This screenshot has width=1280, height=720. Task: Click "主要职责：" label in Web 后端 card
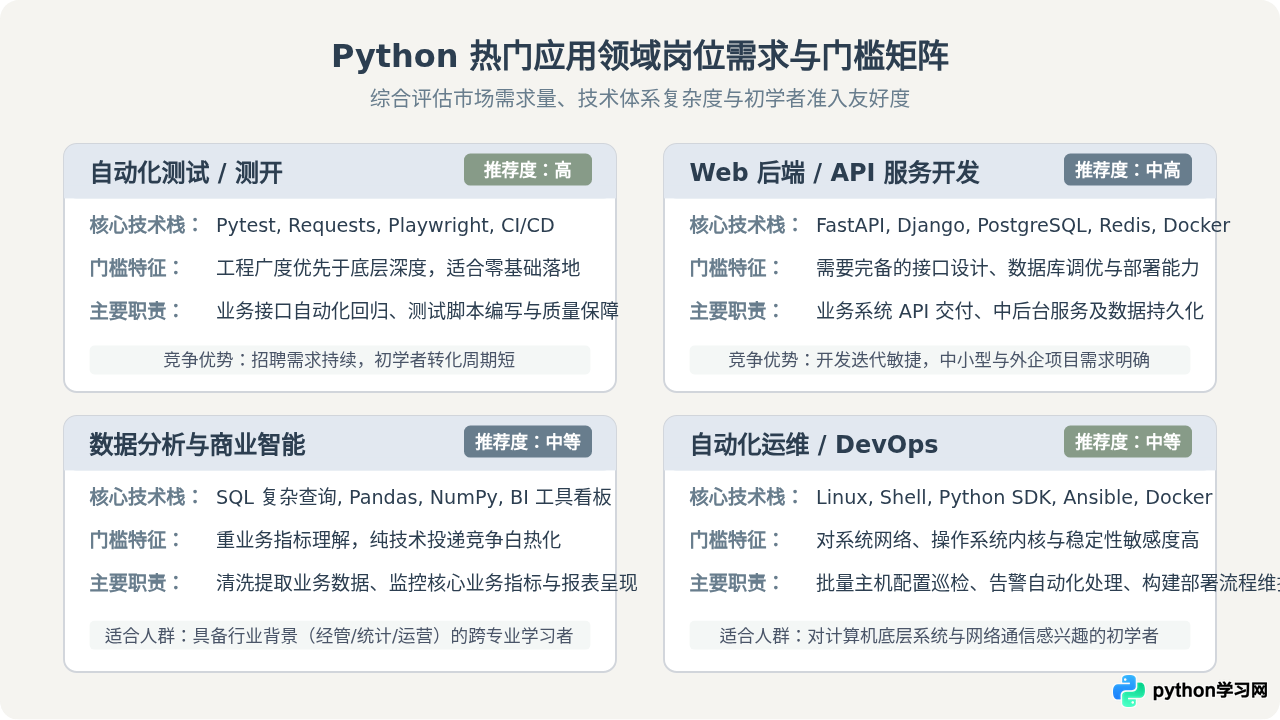(x=737, y=311)
